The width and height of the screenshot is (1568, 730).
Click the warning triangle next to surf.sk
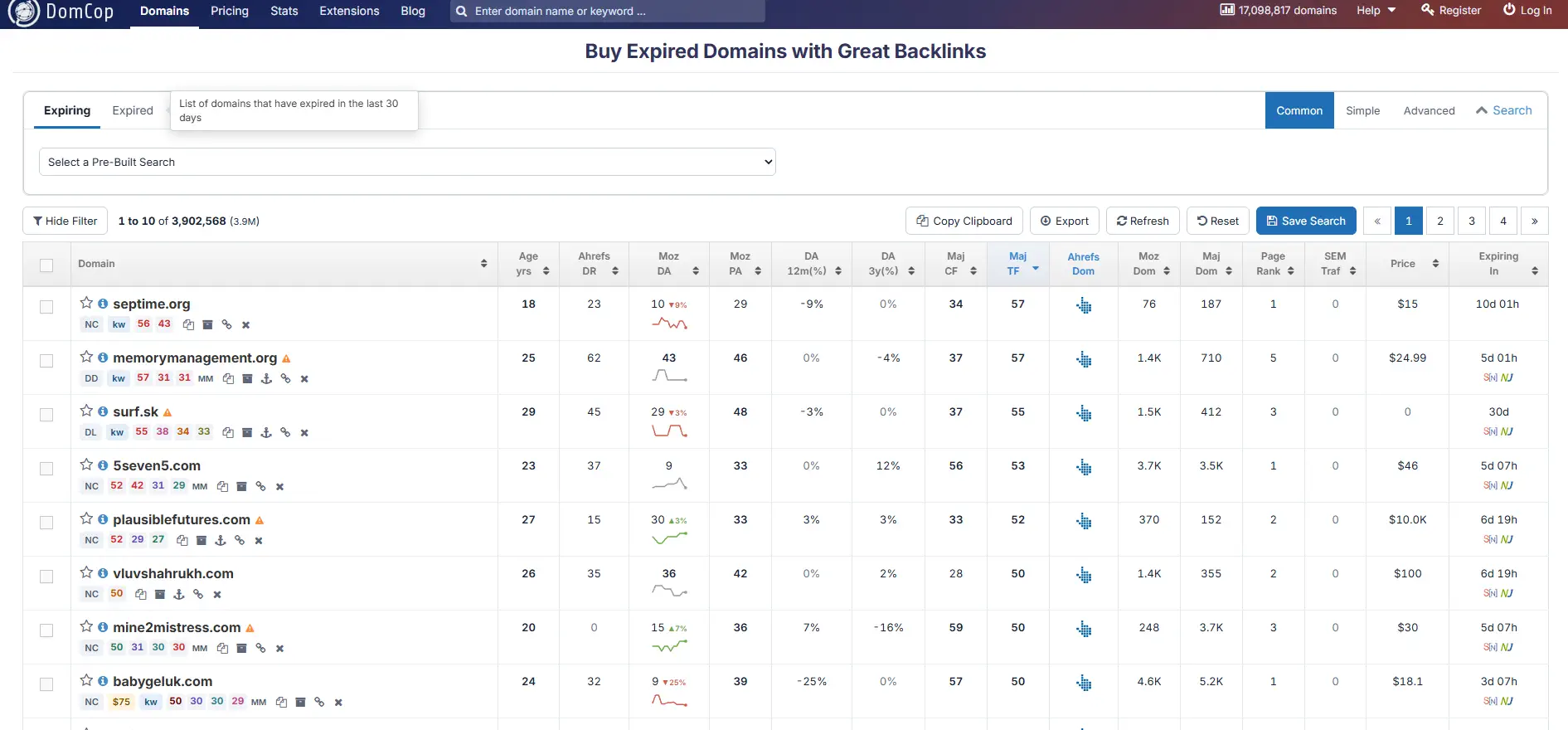[x=167, y=412]
